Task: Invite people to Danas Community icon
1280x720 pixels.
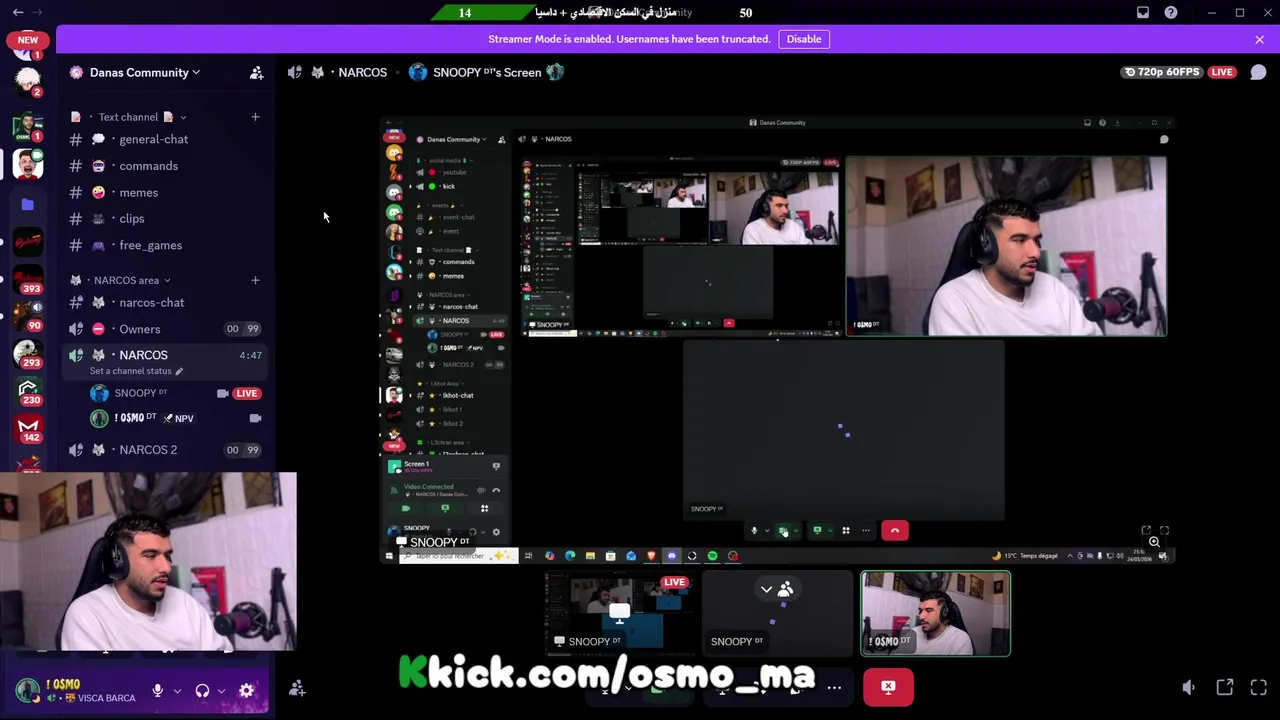Action: point(257,72)
